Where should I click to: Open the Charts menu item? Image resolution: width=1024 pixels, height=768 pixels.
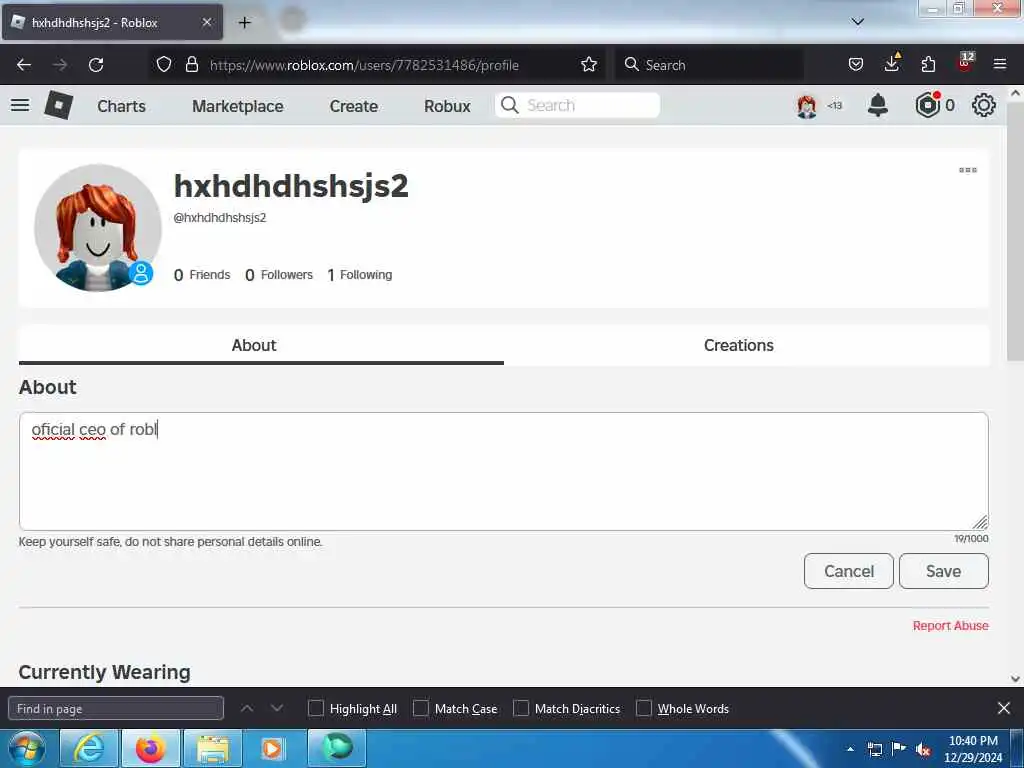point(121,106)
